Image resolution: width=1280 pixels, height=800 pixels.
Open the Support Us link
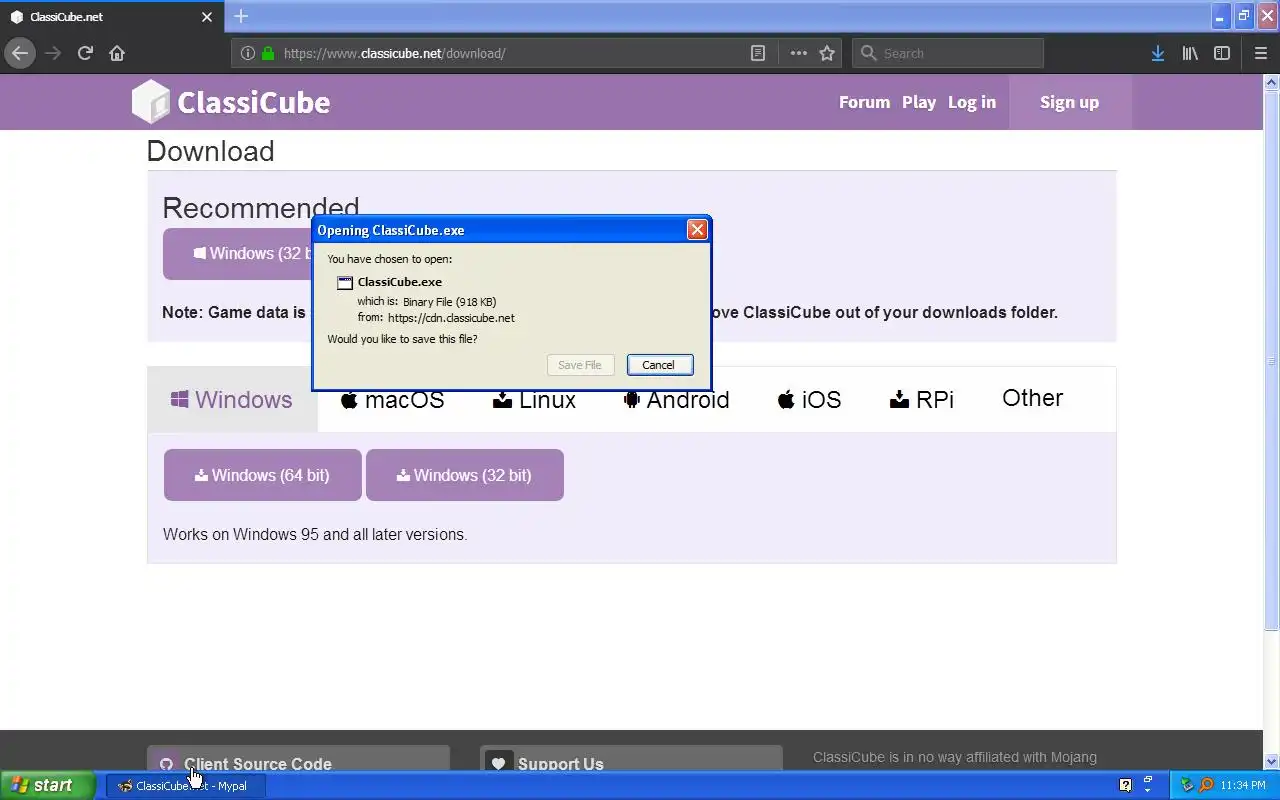pos(561,764)
